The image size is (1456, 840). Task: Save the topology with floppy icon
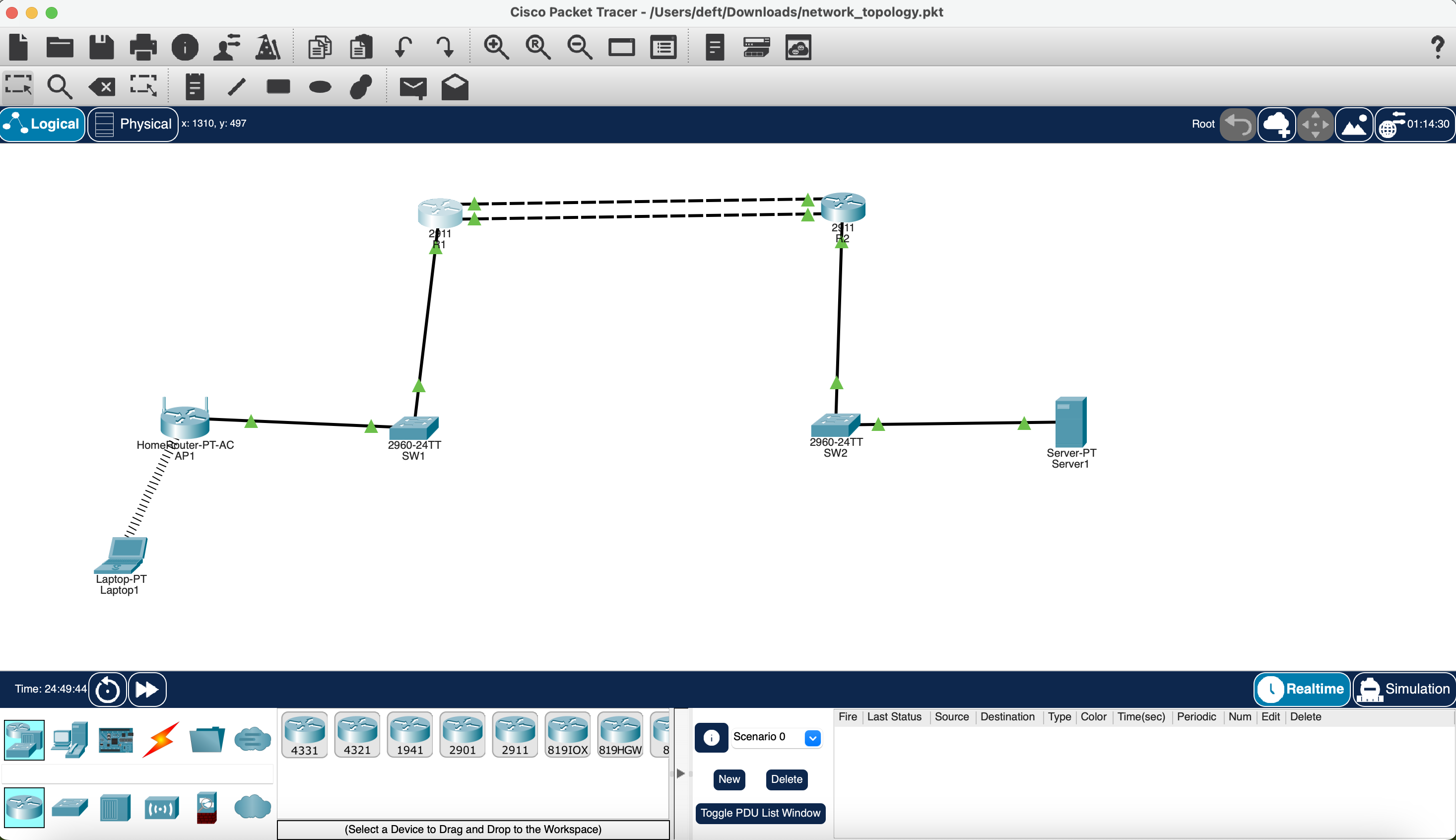(x=102, y=47)
